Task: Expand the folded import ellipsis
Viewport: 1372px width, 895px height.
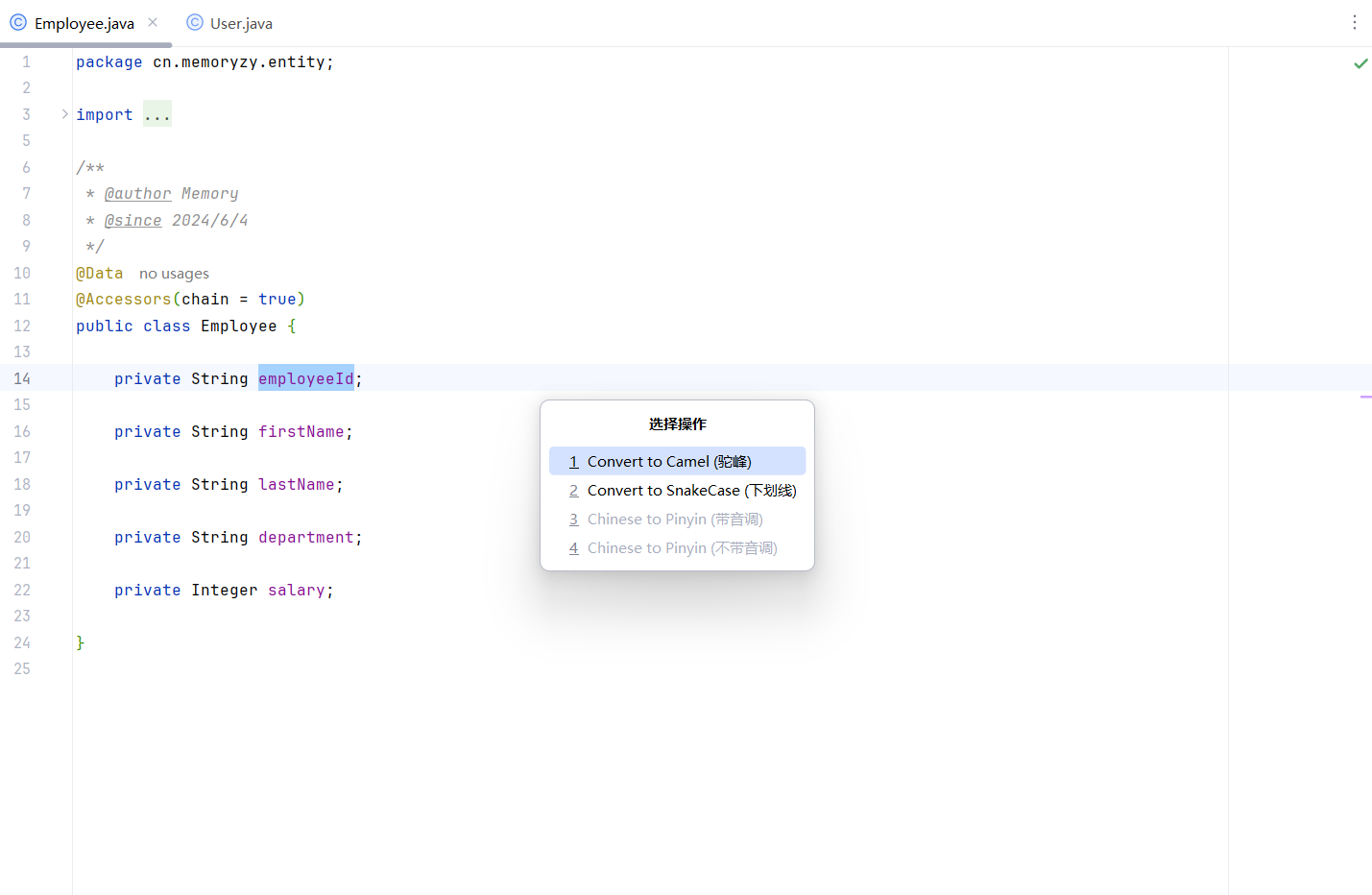Action: click(157, 114)
